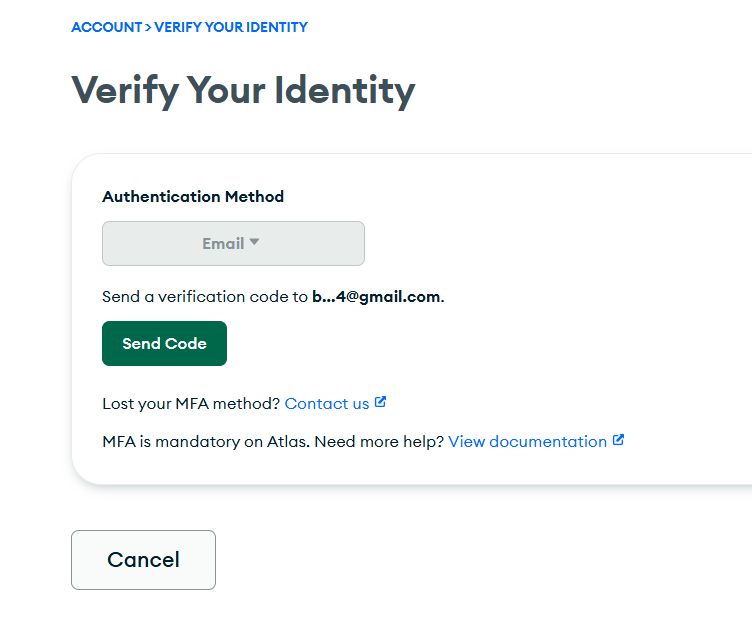Viewport: 752px width, 637px height.
Task: Click the breadcrumb separator arrow
Action: click(x=148, y=27)
